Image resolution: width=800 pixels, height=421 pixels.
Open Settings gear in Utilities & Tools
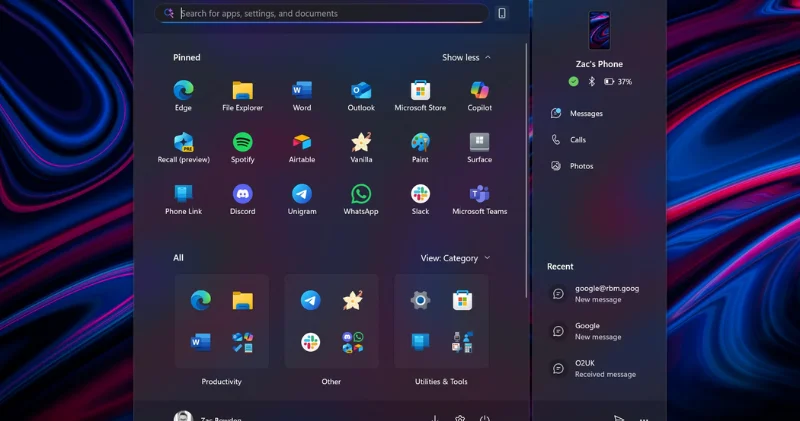pyautogui.click(x=420, y=300)
